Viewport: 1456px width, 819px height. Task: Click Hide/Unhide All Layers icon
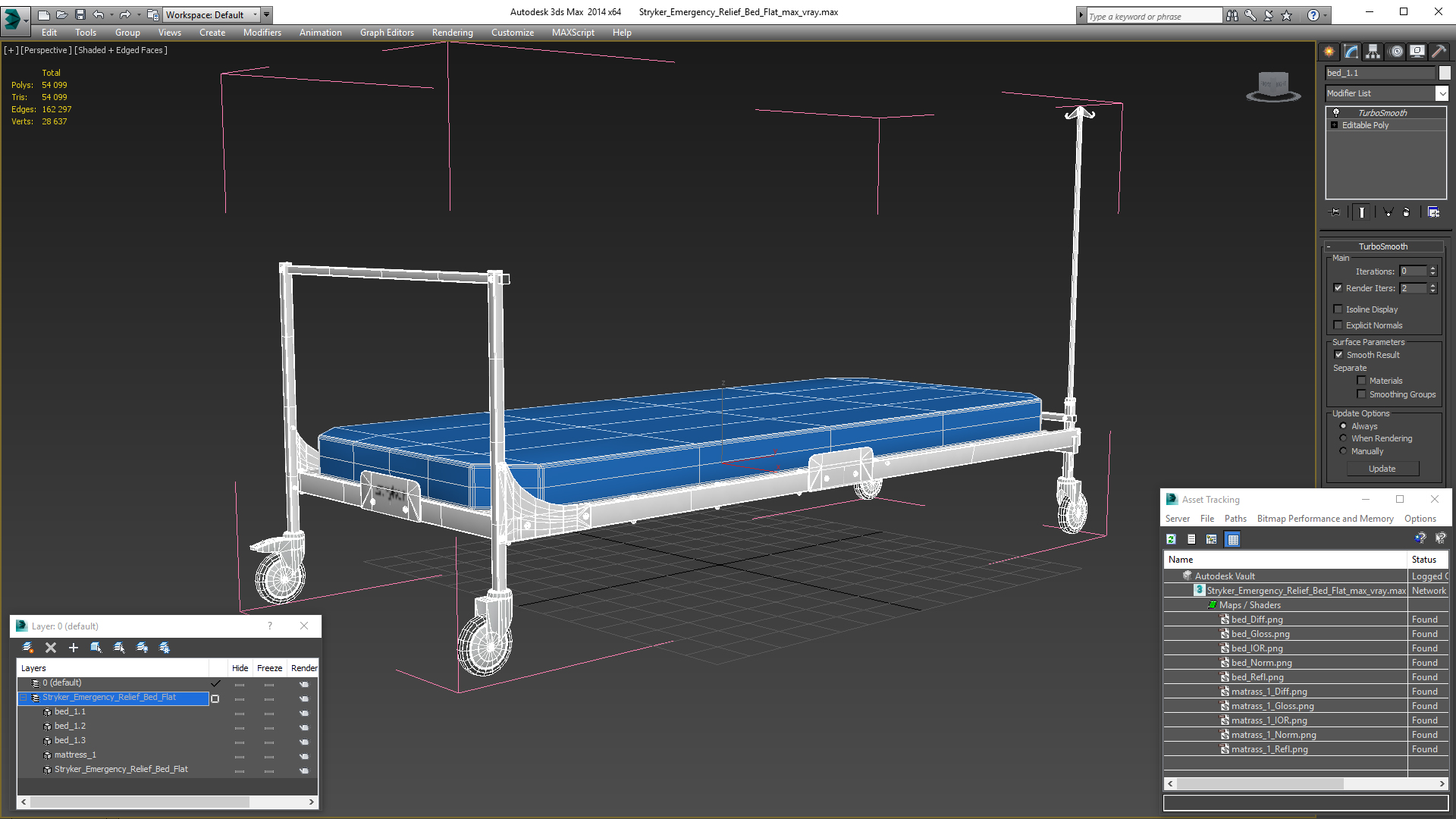pyautogui.click(x=142, y=648)
